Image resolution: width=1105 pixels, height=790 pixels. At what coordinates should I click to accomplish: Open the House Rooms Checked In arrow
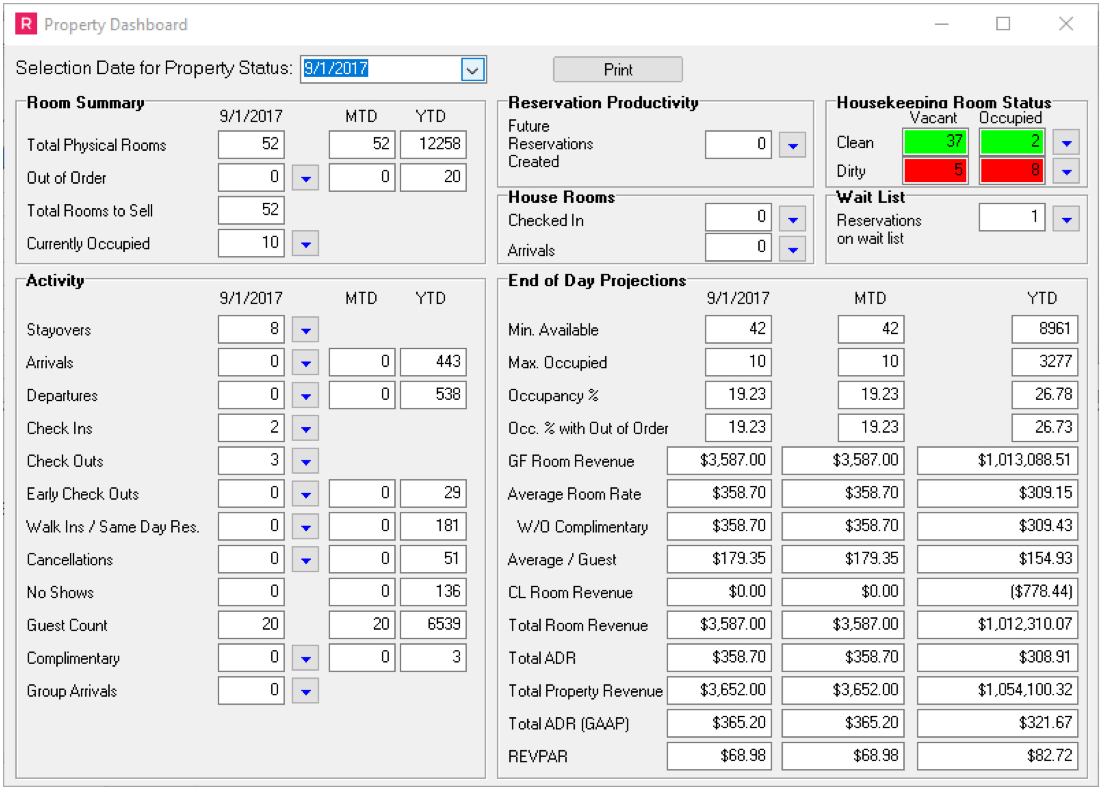coord(792,218)
